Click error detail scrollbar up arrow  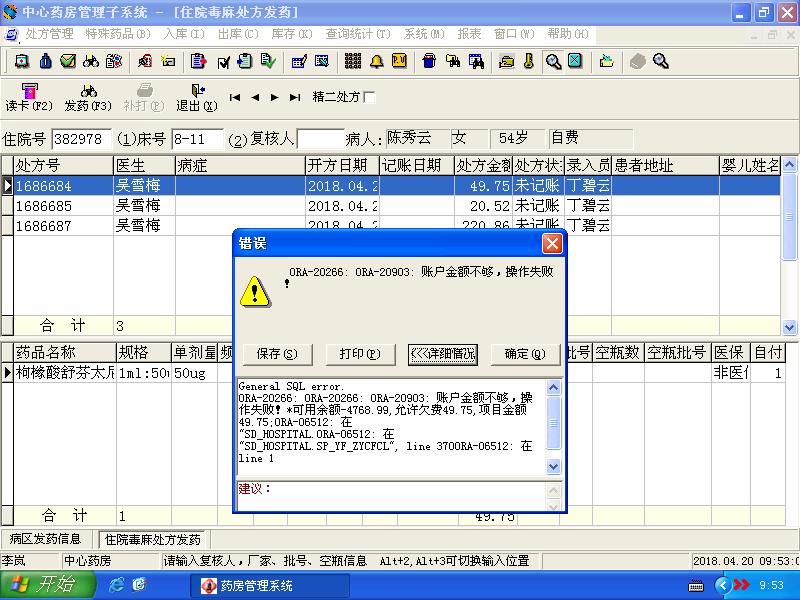[554, 388]
